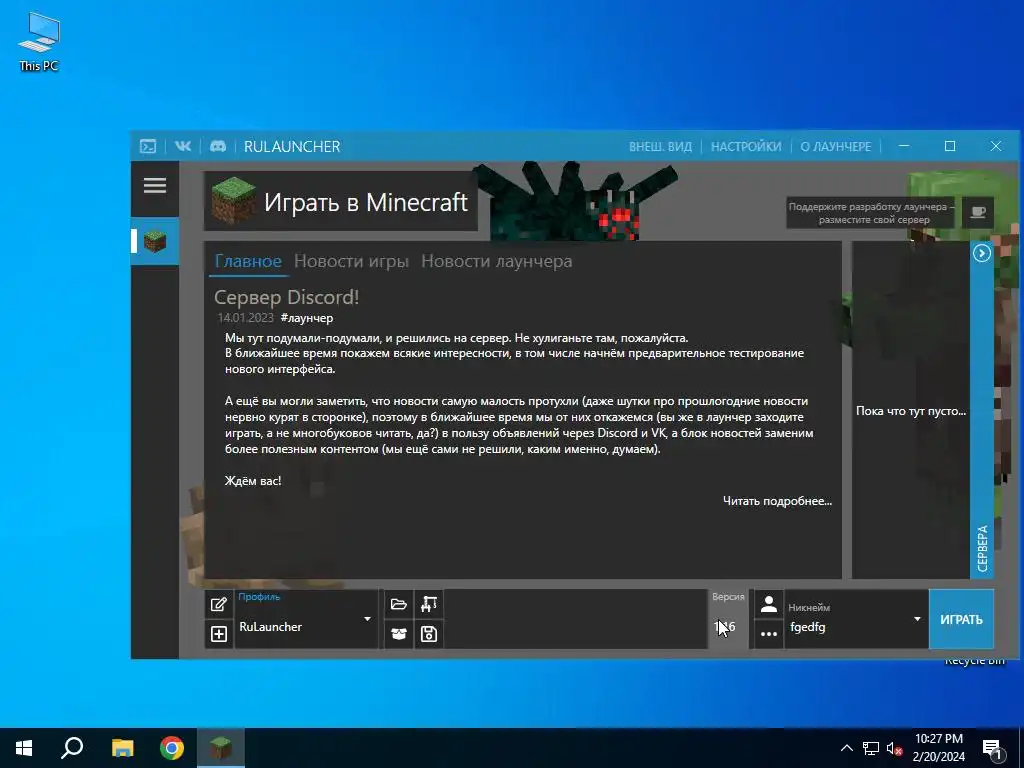
Task: Click the Версия version value
Action: 726,627
